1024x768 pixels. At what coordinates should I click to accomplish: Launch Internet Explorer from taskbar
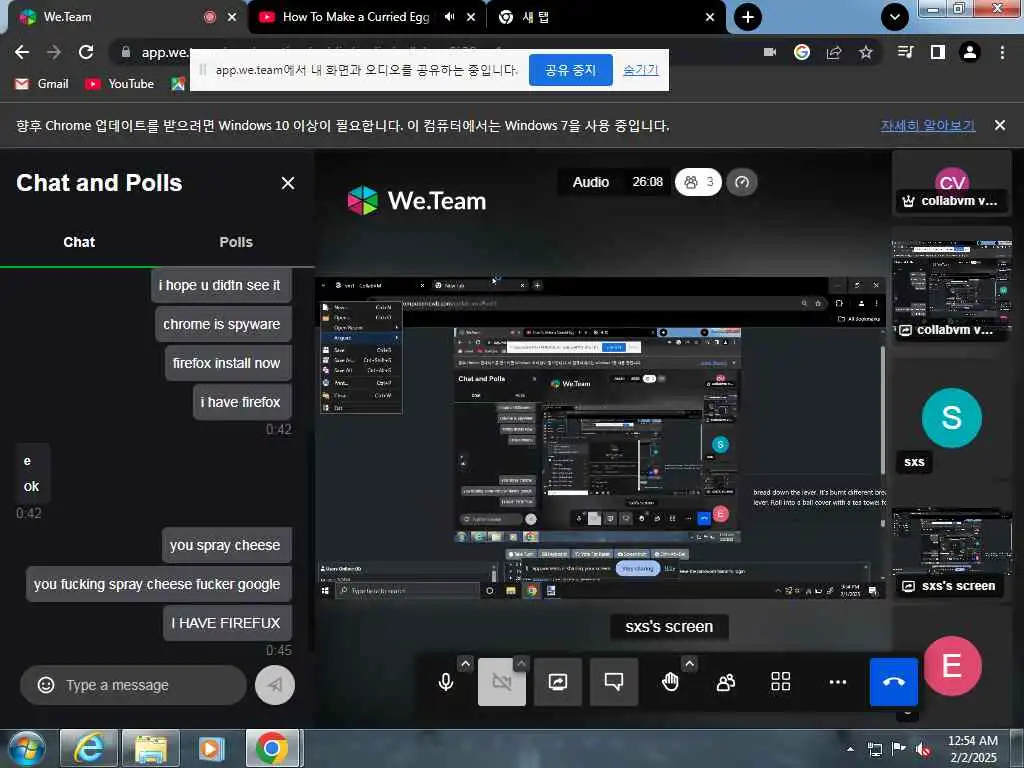pyautogui.click(x=89, y=748)
